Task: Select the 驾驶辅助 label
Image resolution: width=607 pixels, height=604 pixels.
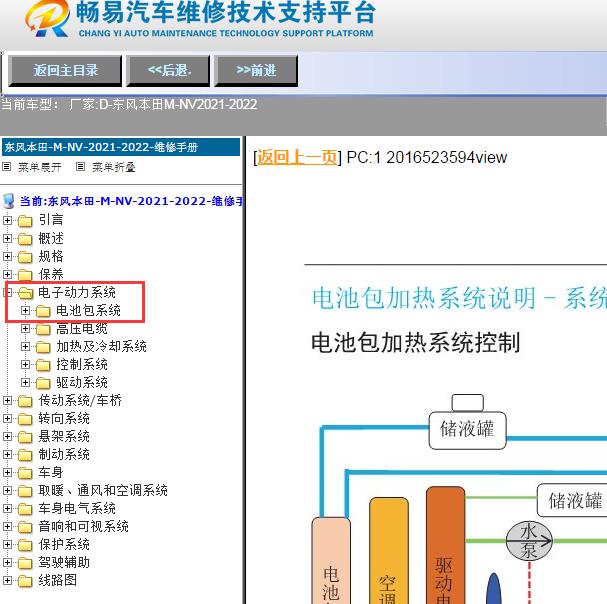Action: point(64,563)
